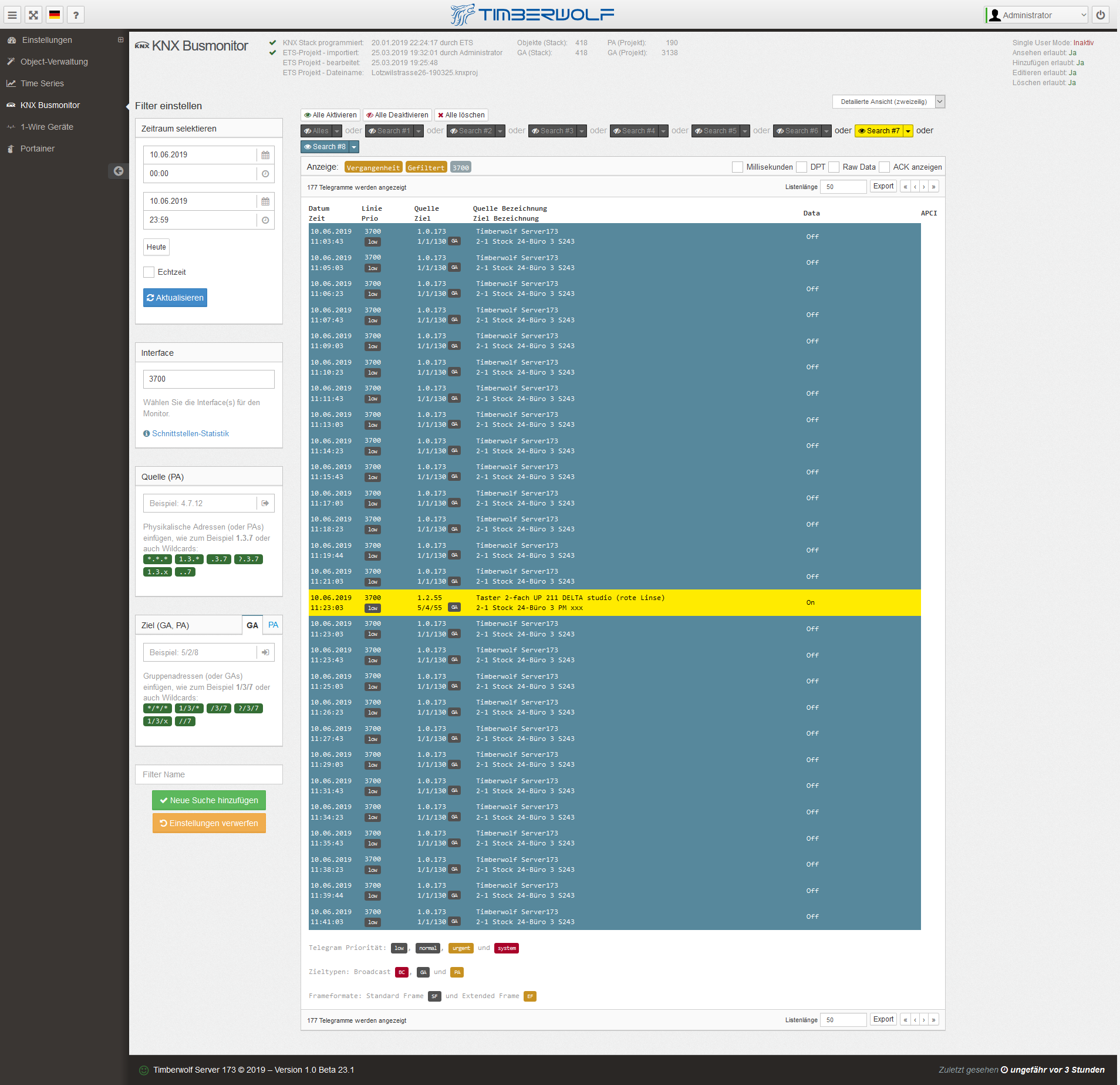
Task: Toggle Search #7 filter visibility
Action: click(879, 131)
